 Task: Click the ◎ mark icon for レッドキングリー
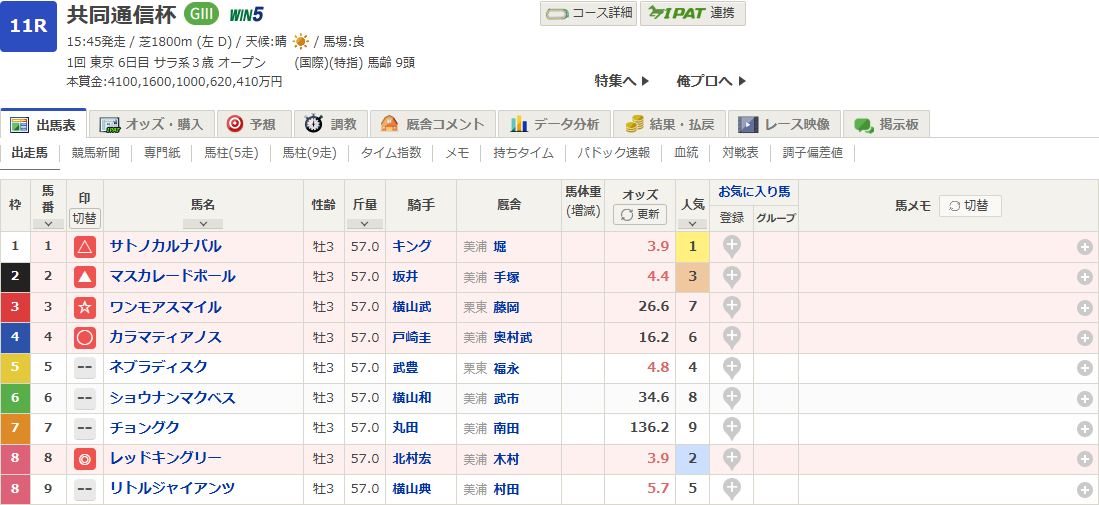(x=85, y=459)
